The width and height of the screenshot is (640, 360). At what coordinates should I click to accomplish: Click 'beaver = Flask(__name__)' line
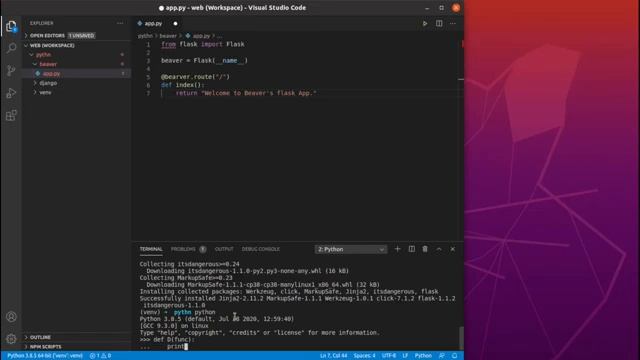tap(204, 61)
